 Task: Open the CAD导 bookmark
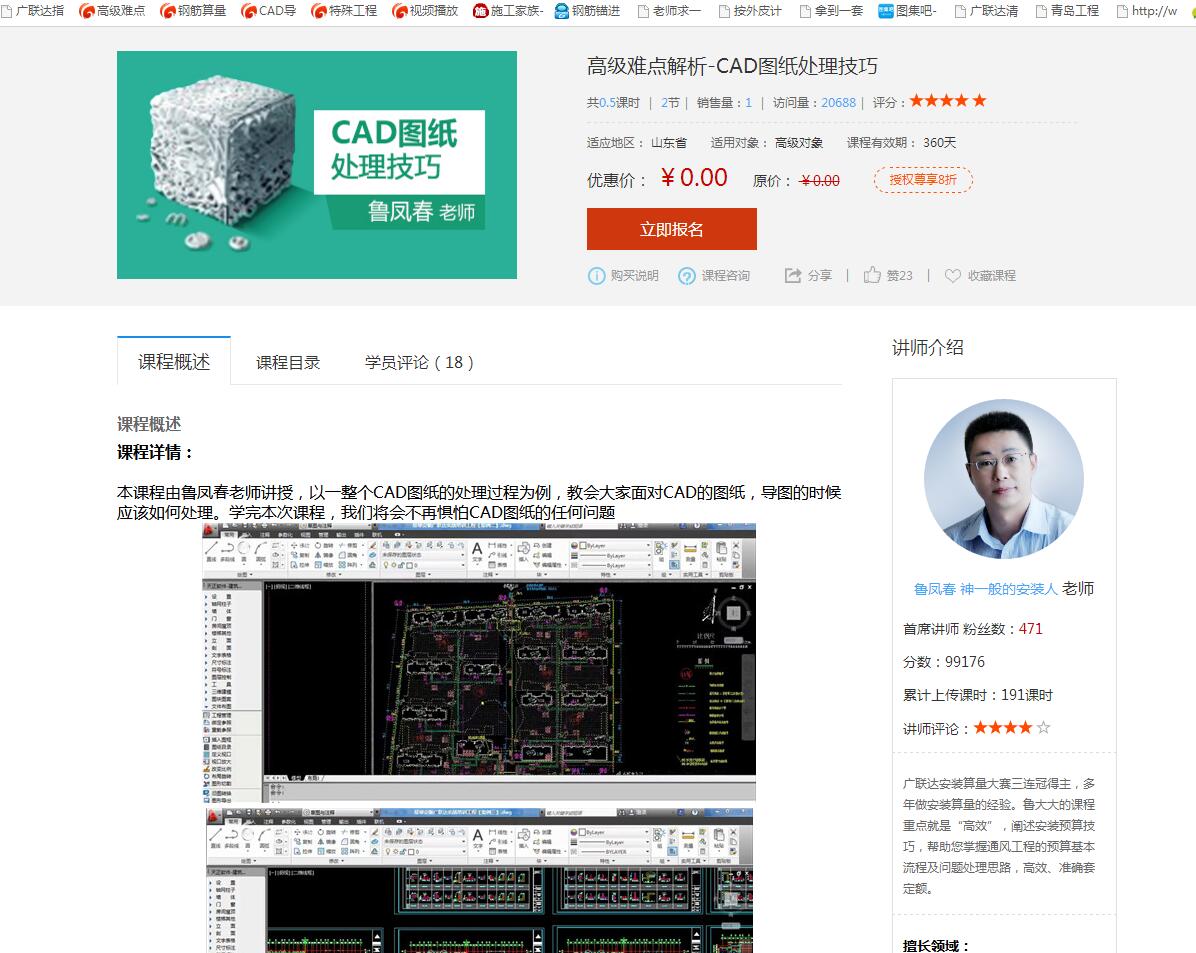point(268,11)
